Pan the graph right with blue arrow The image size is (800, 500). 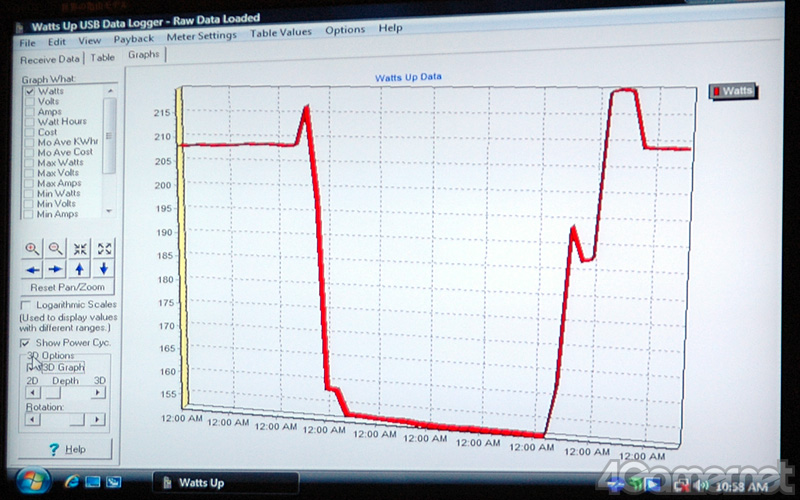pyautogui.click(x=56, y=269)
